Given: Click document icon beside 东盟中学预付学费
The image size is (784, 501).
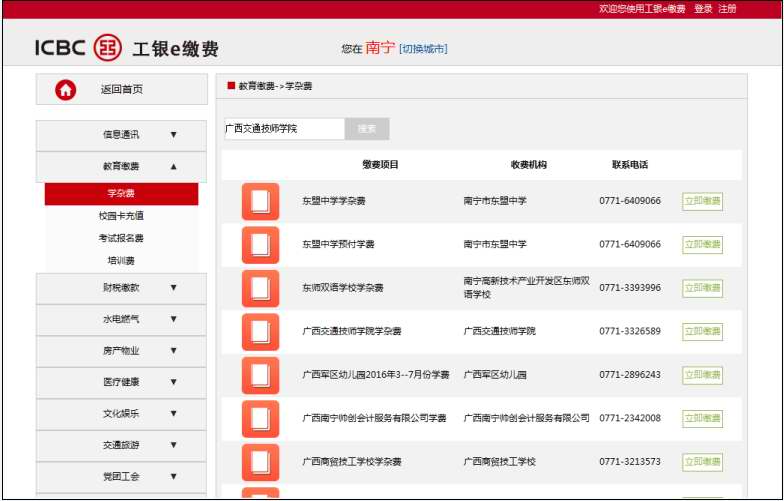Looking at the screenshot, I should (260, 245).
